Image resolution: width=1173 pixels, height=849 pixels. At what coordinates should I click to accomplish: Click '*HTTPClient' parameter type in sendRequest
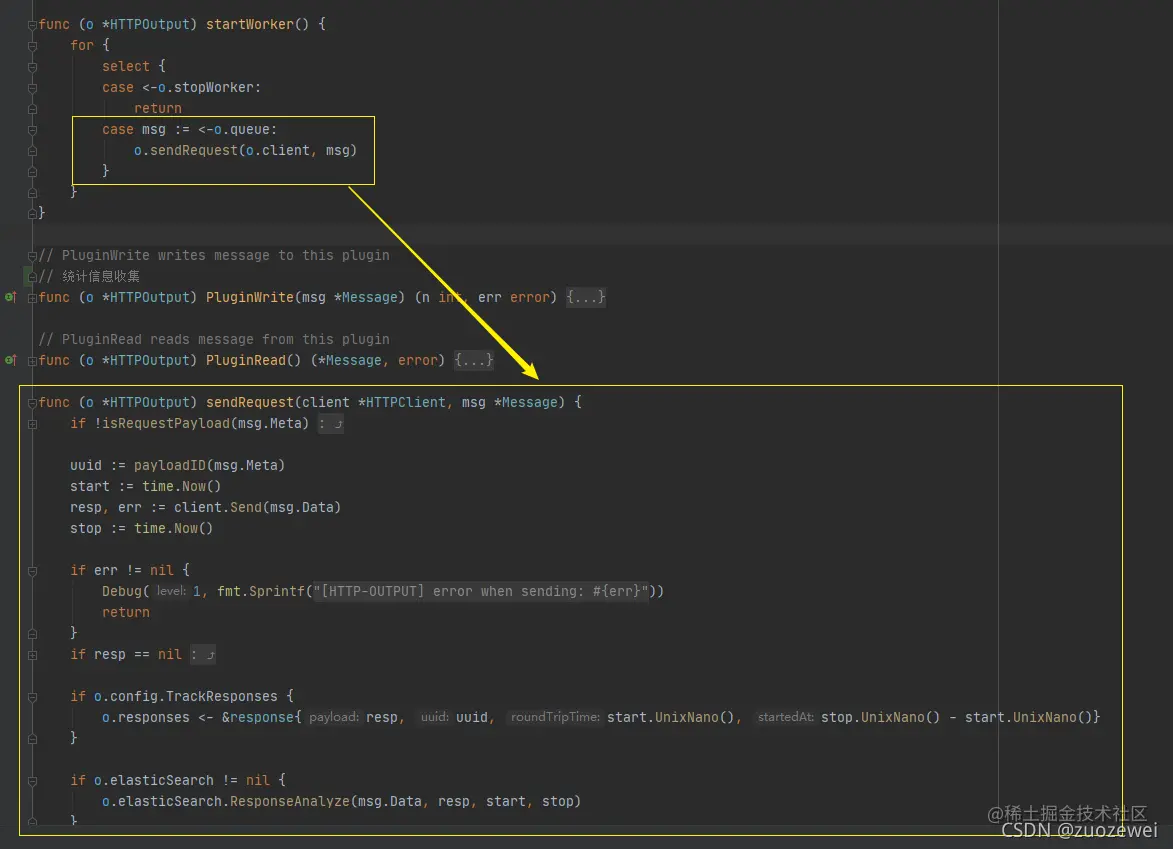tap(402, 402)
